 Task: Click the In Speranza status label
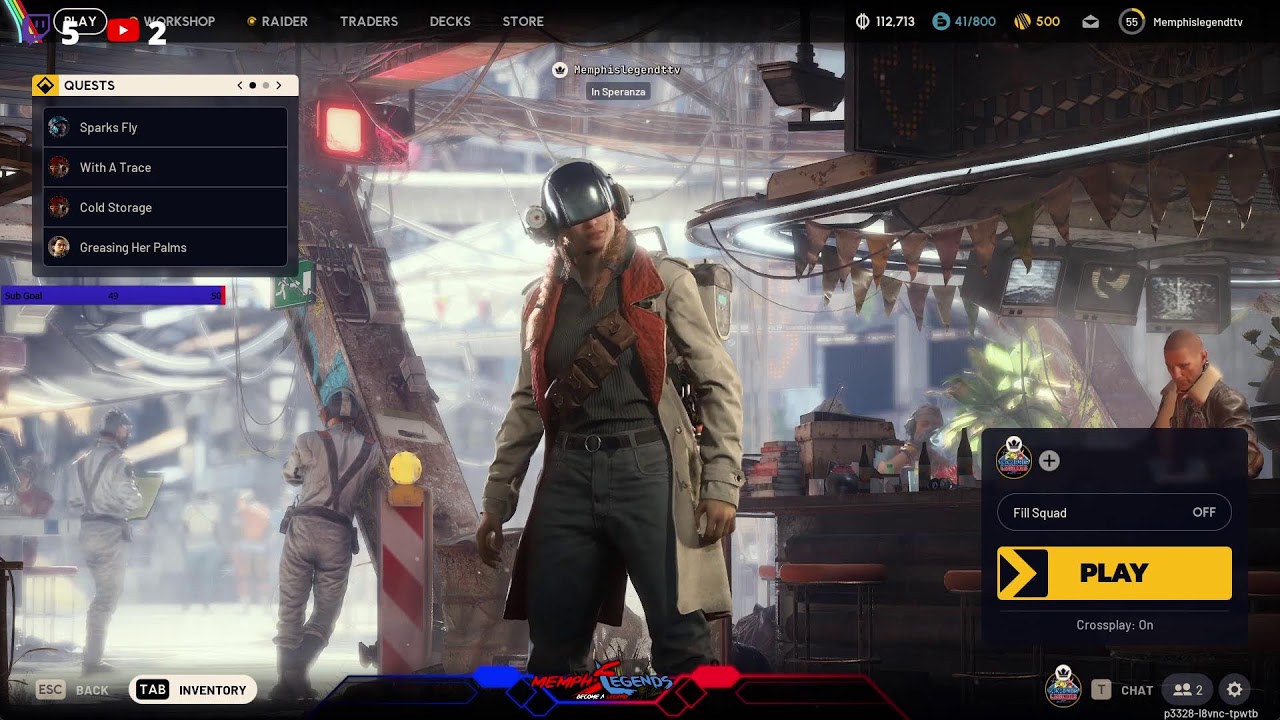coord(618,92)
